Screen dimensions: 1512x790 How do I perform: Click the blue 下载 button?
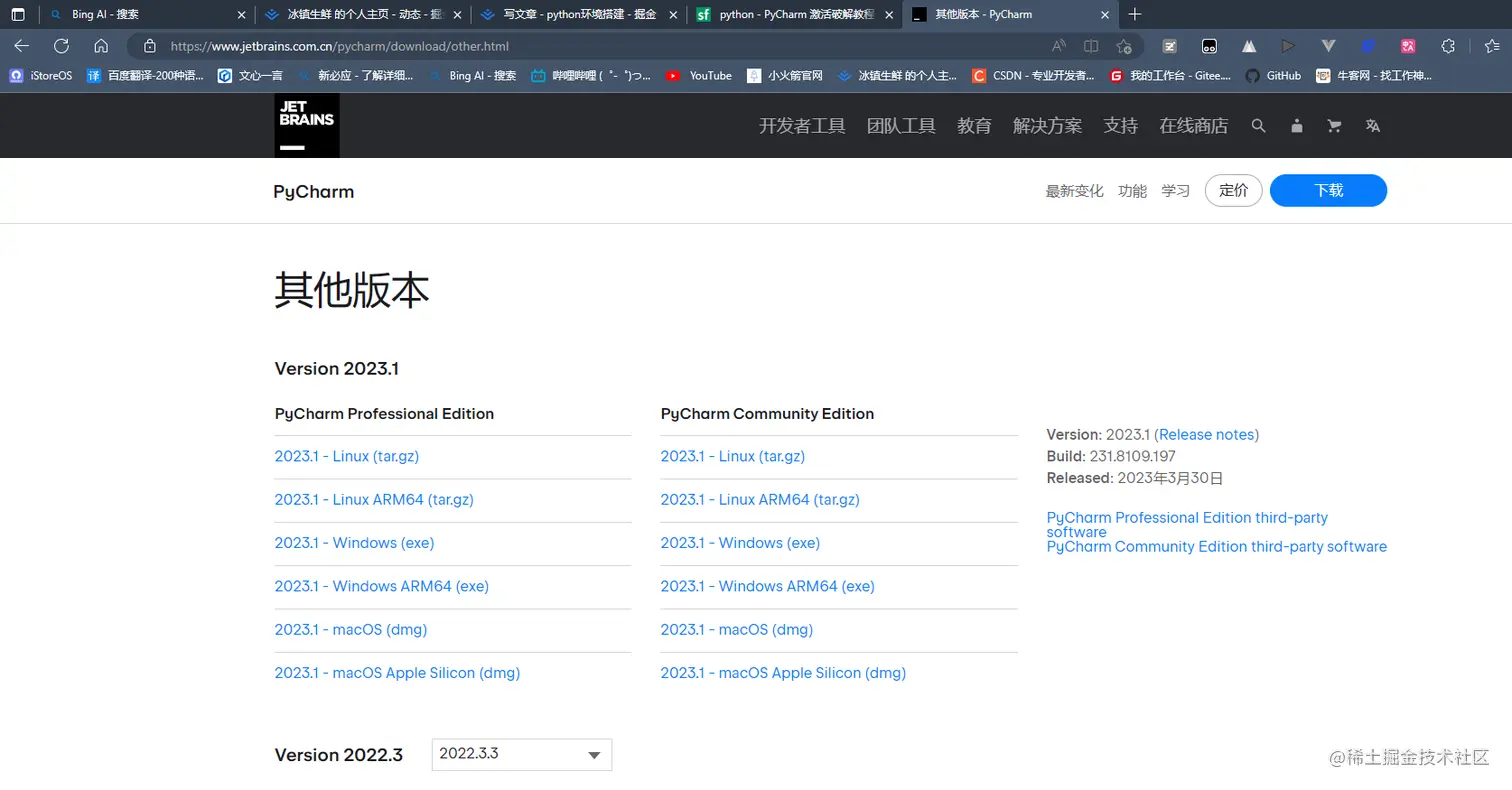1328,190
